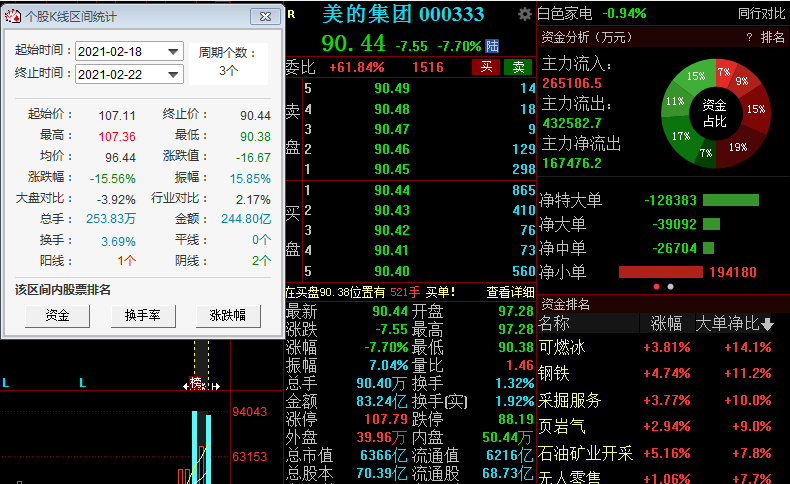Select first red page dot under 净小单
The width and height of the screenshot is (790, 484).
coord(656,287)
